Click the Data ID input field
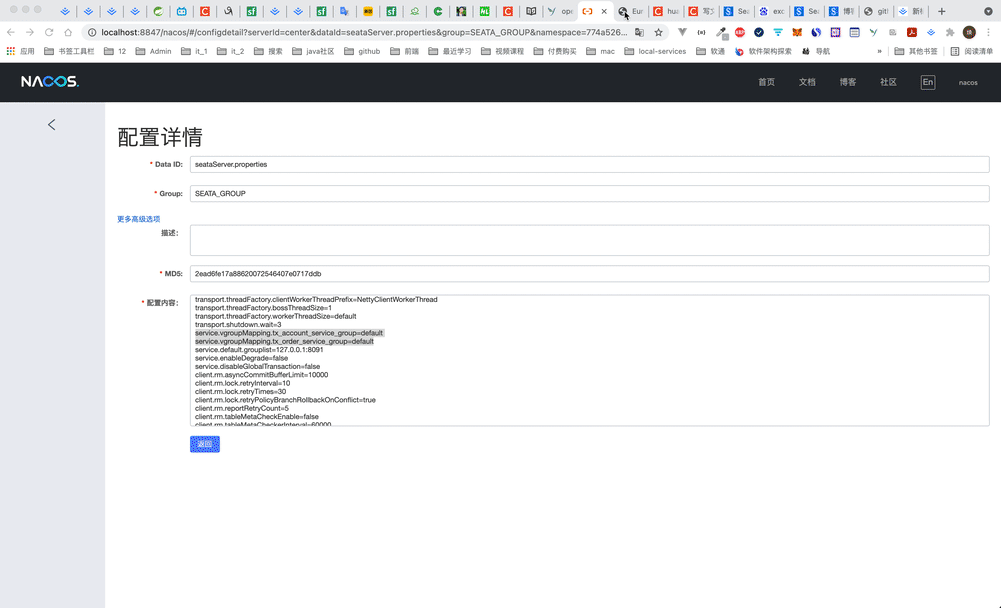This screenshot has width=1001, height=608. tap(589, 164)
